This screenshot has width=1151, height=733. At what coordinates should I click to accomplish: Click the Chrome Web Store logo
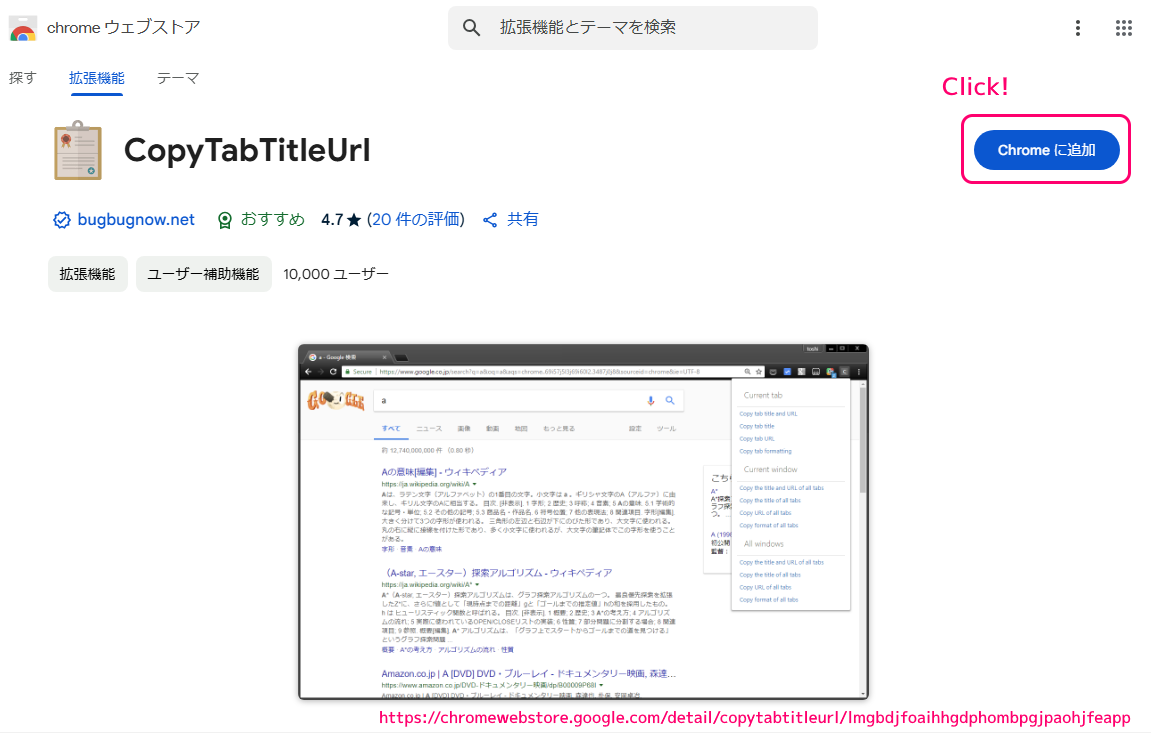22,28
